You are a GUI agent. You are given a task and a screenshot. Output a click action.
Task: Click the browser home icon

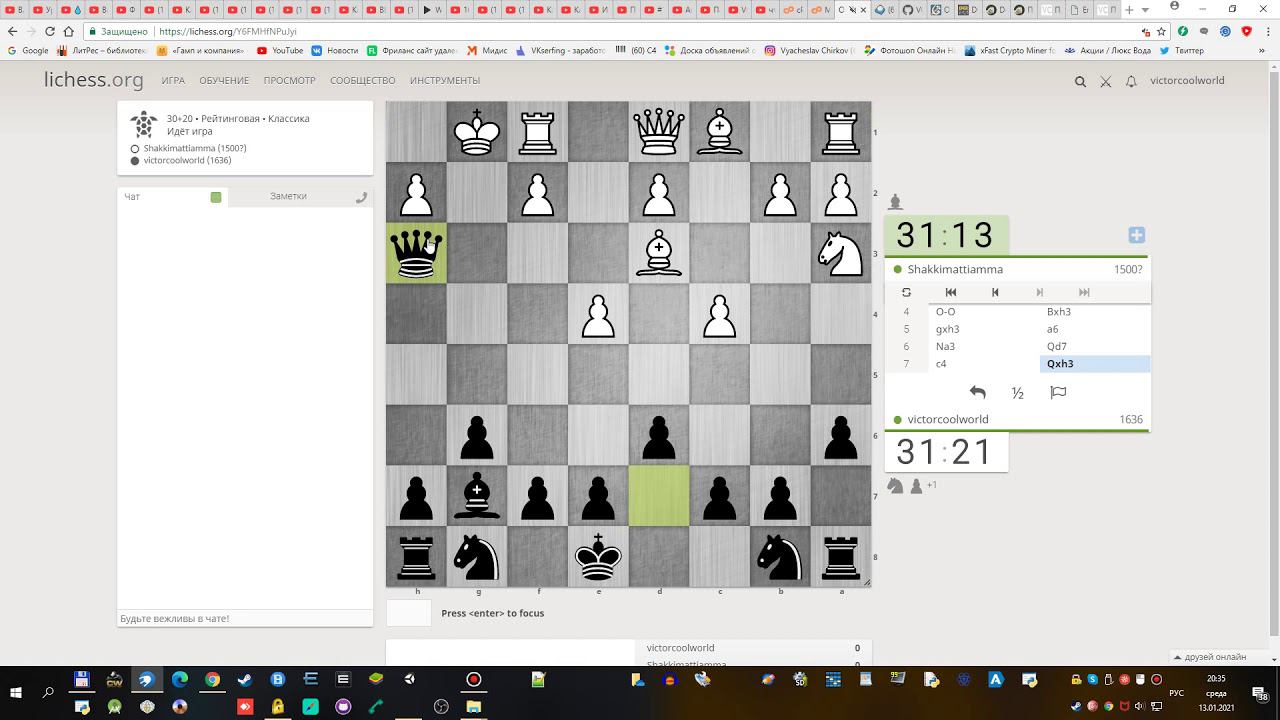pyautogui.click(x=69, y=31)
